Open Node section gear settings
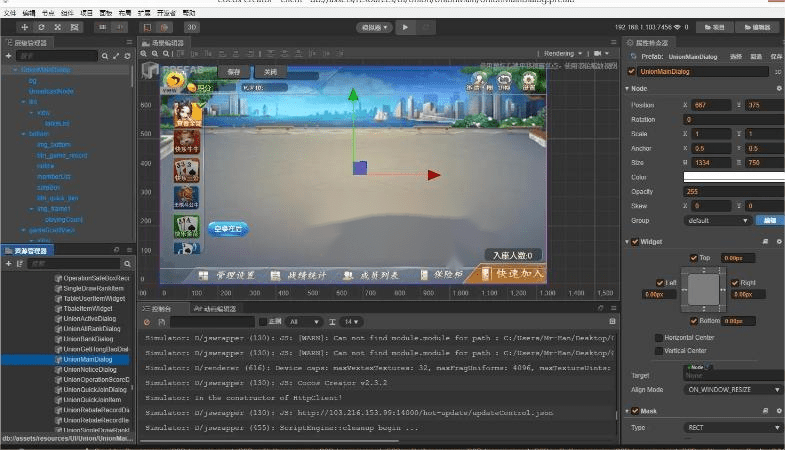Viewport: 785px width, 450px height. point(779,88)
